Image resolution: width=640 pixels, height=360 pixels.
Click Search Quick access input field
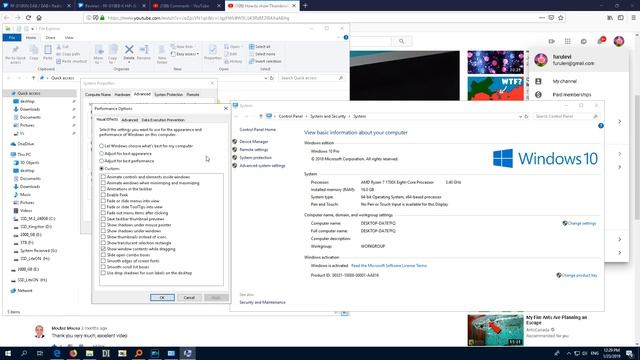[x=311, y=78]
